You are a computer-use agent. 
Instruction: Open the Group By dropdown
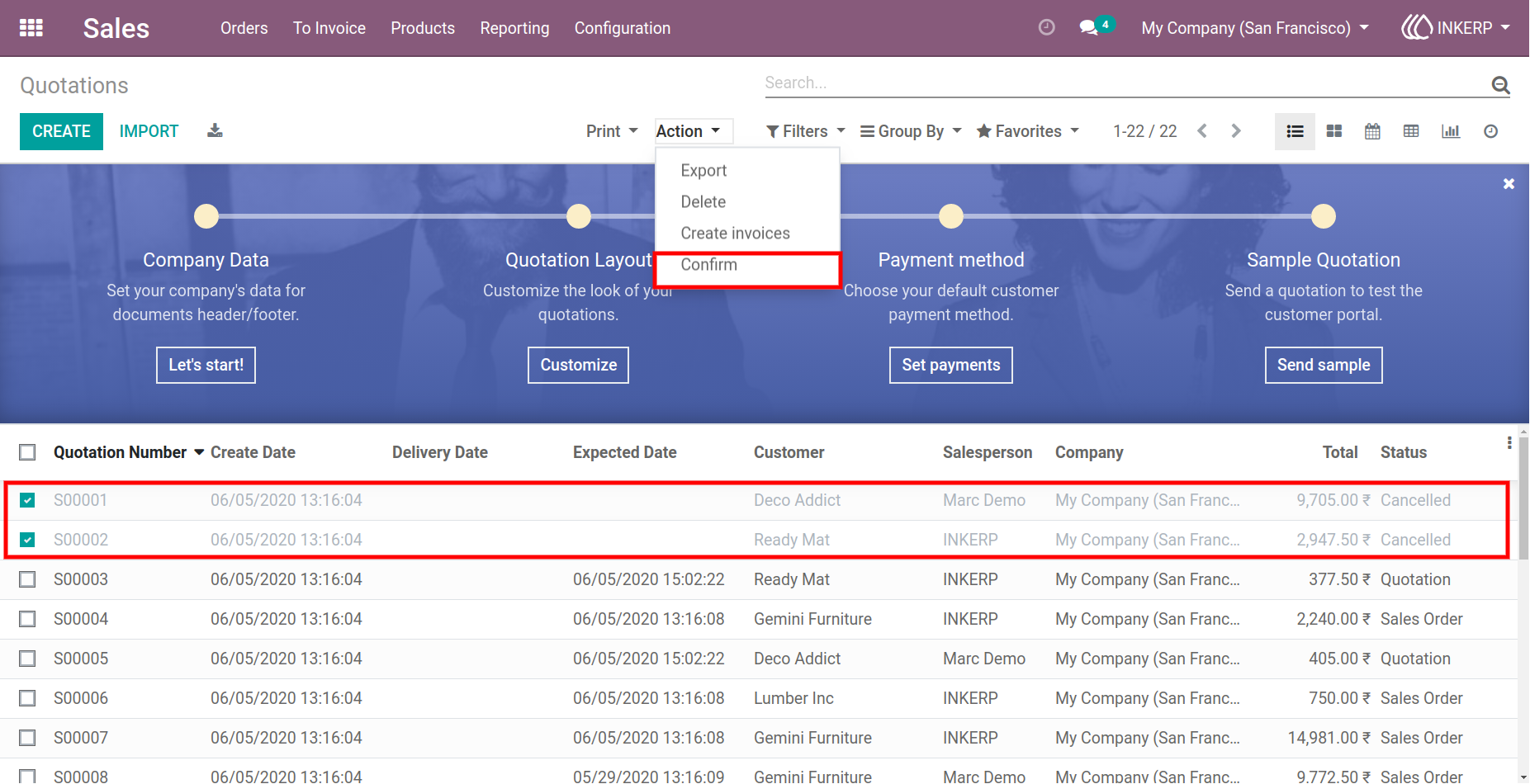coord(911,131)
